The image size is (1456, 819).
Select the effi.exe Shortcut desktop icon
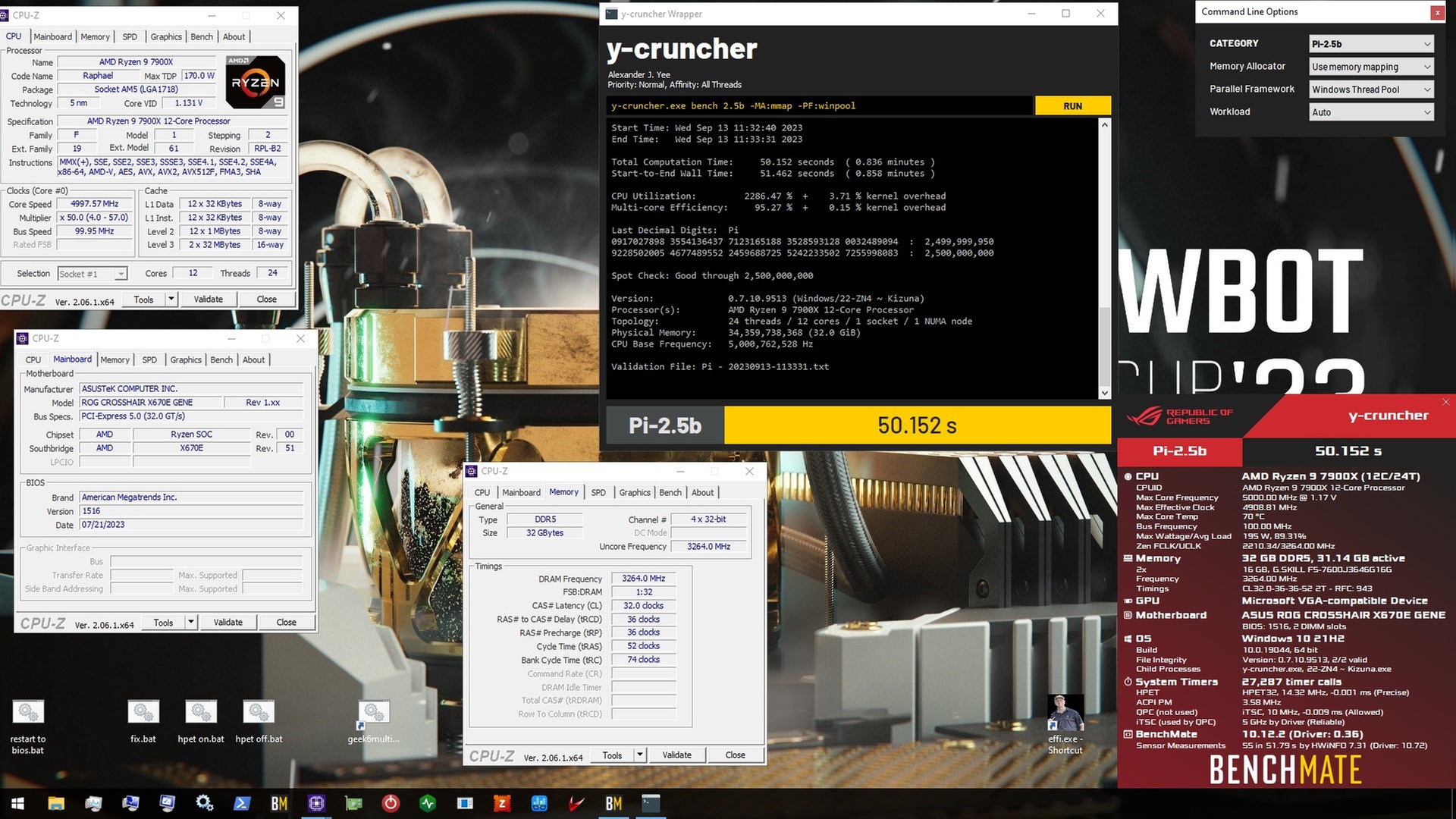[1065, 724]
